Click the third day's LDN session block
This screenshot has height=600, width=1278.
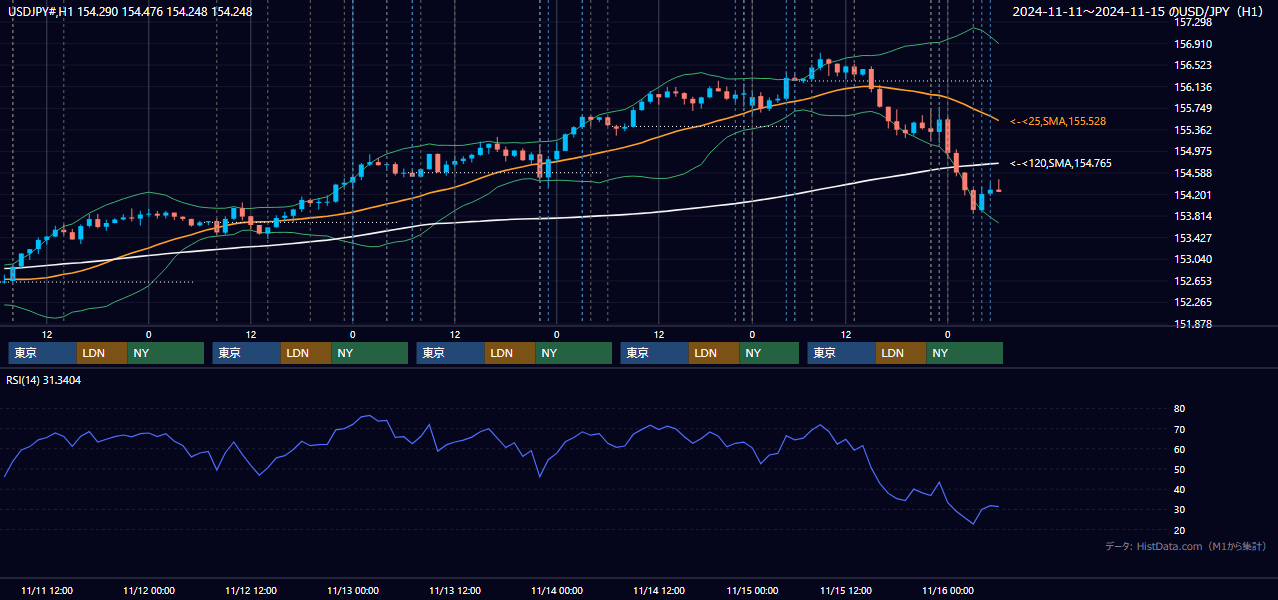coord(510,353)
